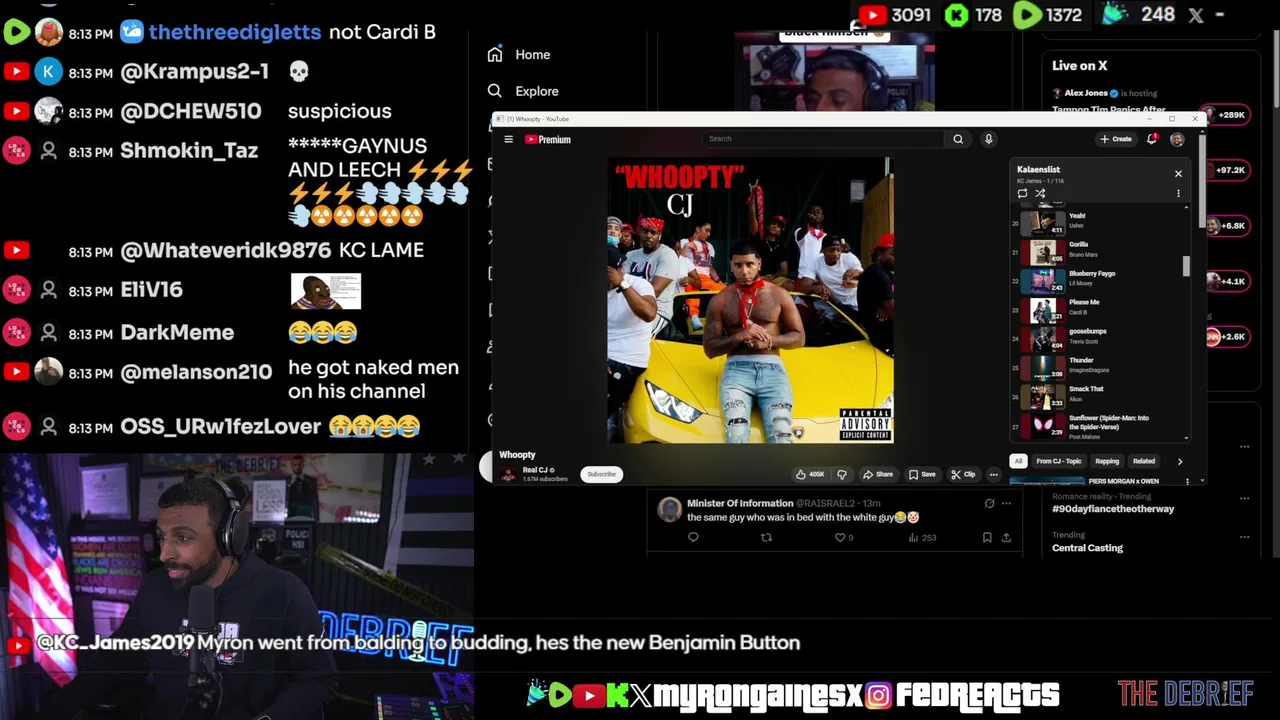Open the YouTube hamburger guide menu
1280x720 pixels.
pyautogui.click(x=508, y=140)
